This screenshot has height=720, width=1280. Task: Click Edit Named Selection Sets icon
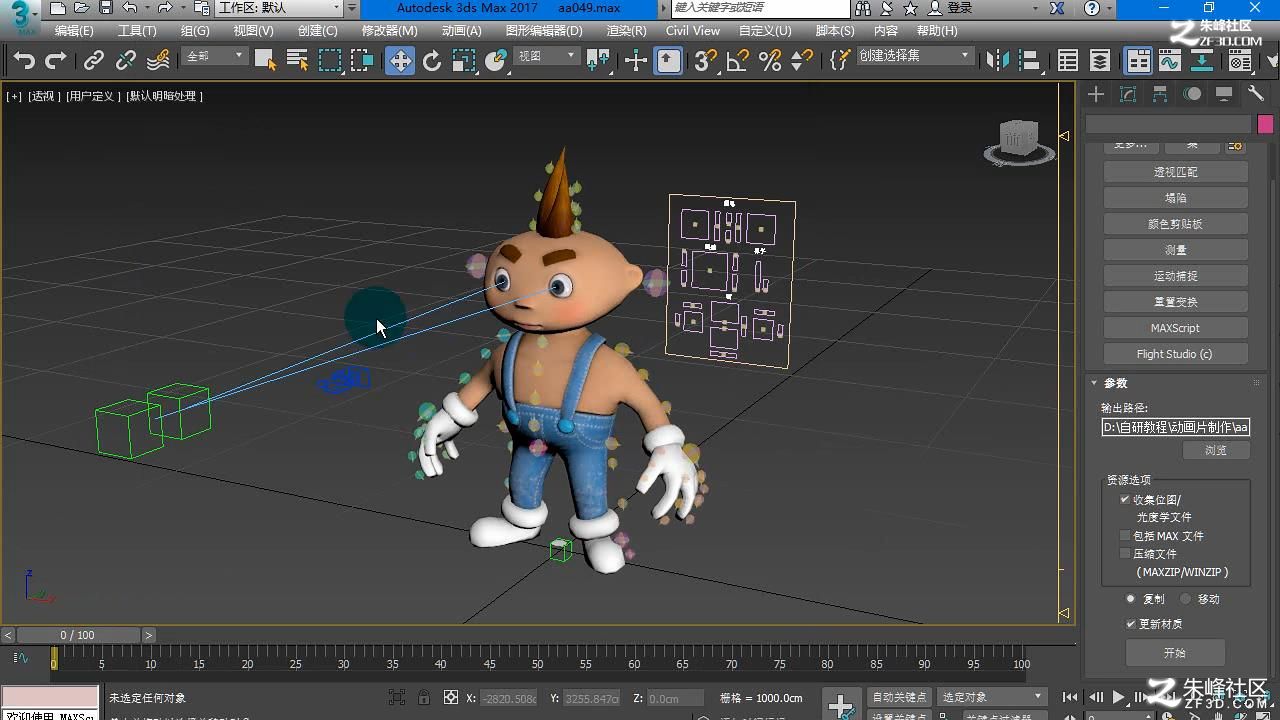pos(840,61)
